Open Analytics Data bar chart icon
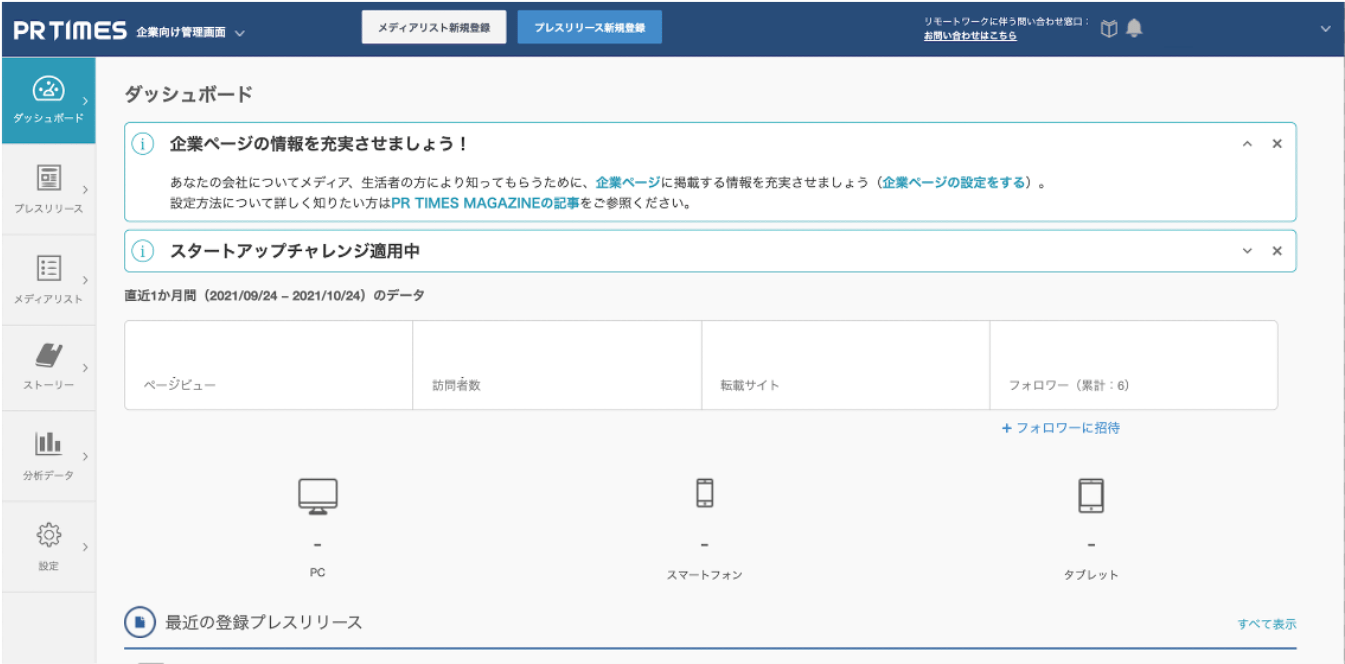The height and width of the screenshot is (664, 1345). [48, 444]
